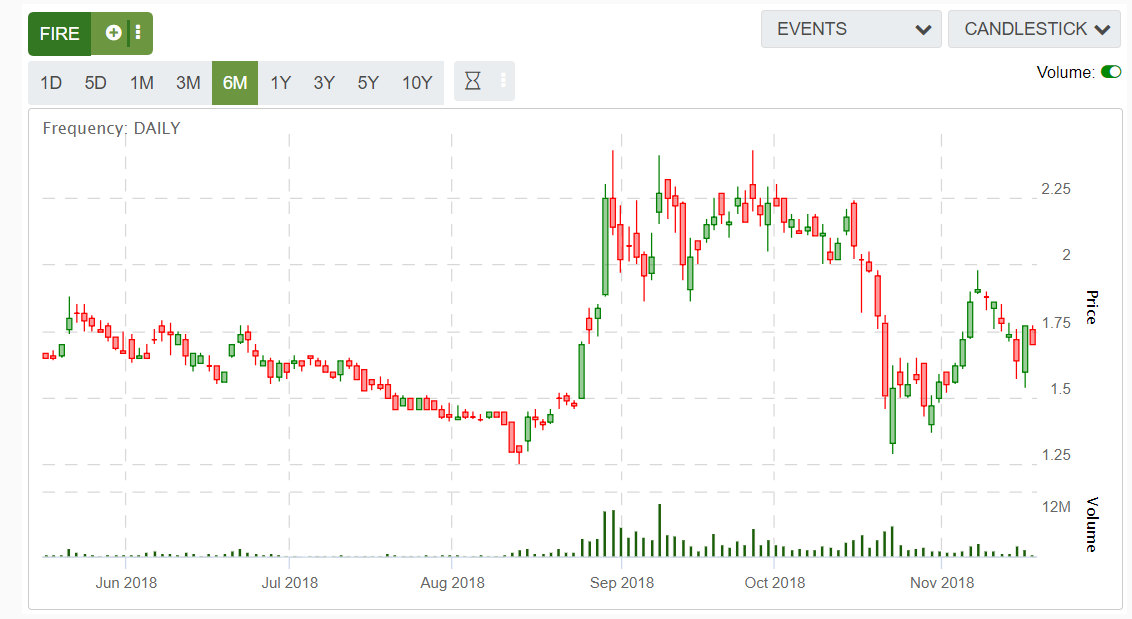
Task: Choose the 1M time range
Action: tap(142, 83)
